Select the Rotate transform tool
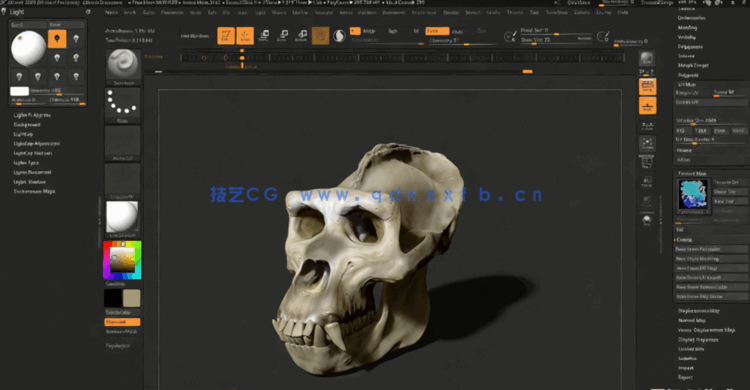 click(x=301, y=35)
